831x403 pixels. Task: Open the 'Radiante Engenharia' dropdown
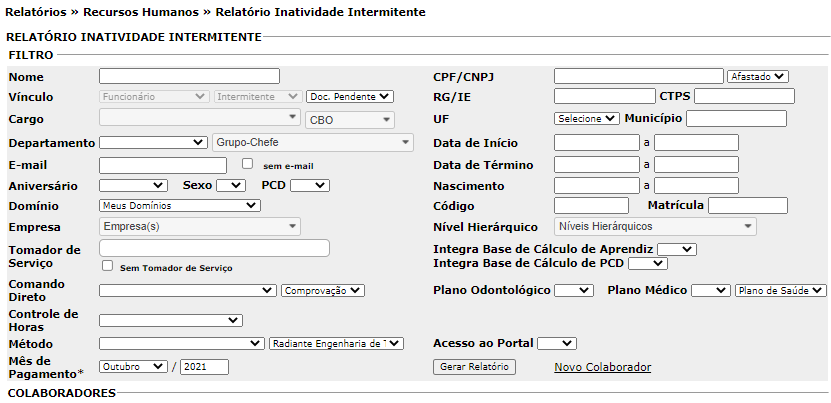(336, 343)
